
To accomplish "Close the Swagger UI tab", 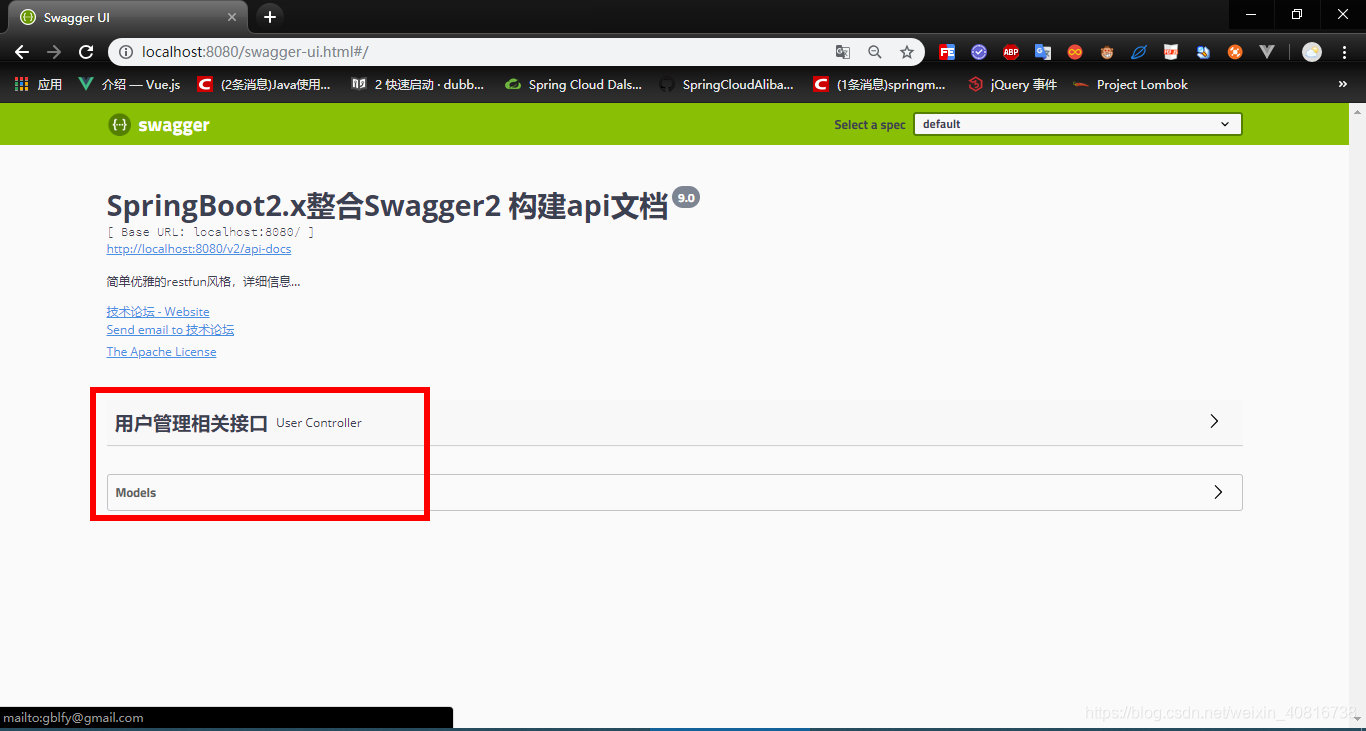I will (232, 18).
